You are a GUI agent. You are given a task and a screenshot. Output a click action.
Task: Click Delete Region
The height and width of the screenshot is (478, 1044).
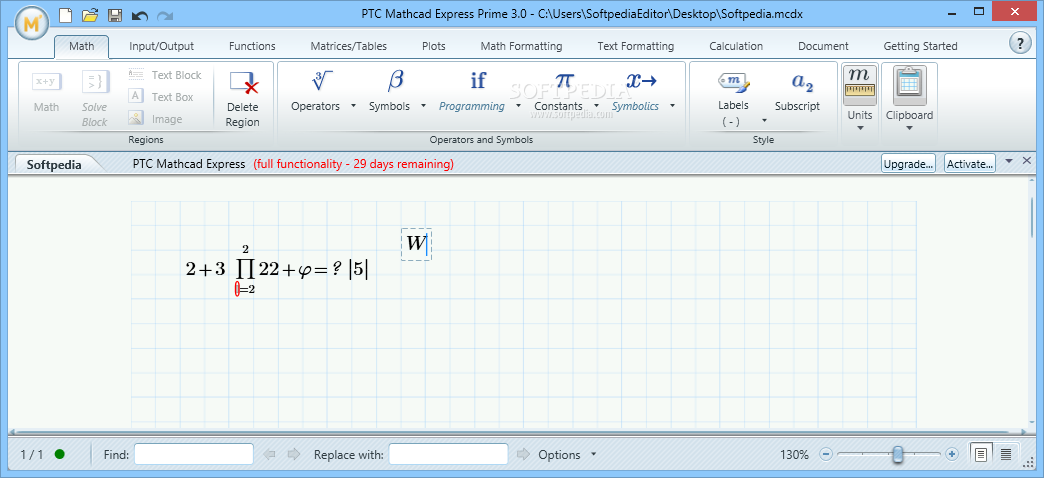242,99
